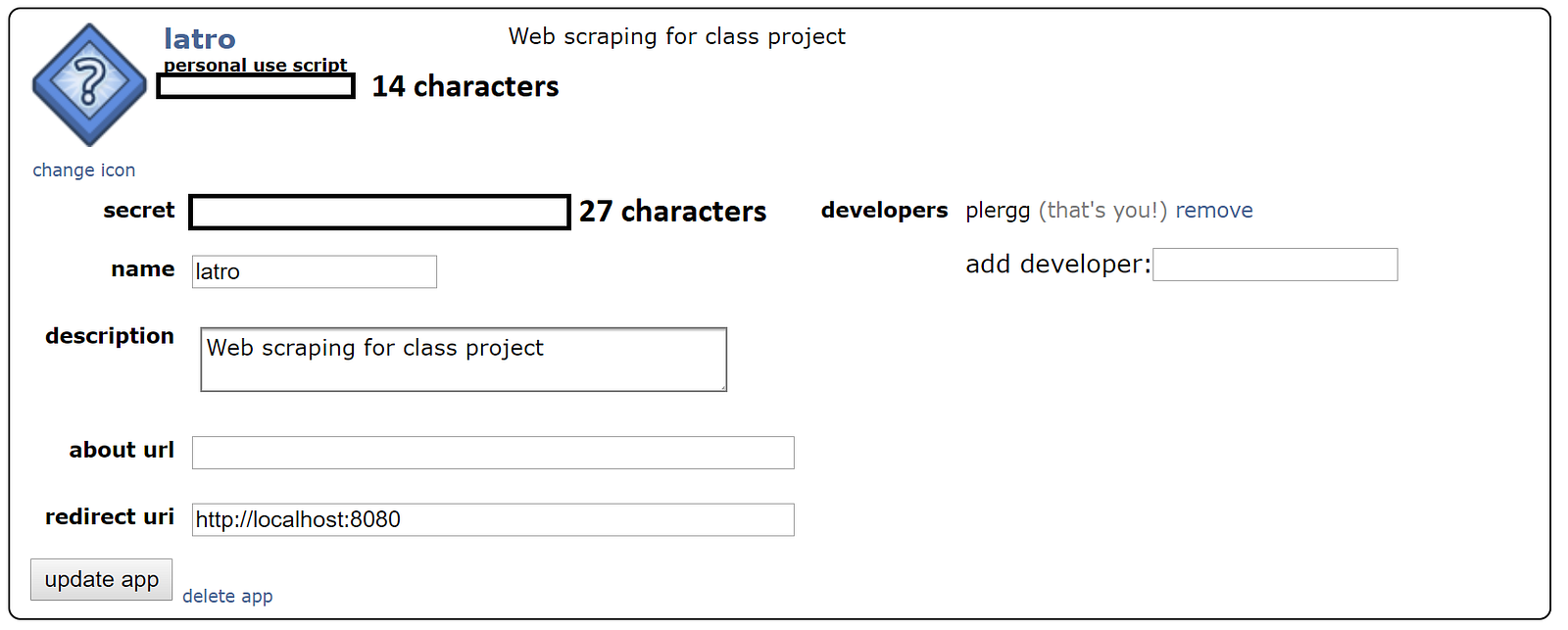Click the redacted client ID box under app name
Viewport: 1568px width, 630px height.
[256, 86]
